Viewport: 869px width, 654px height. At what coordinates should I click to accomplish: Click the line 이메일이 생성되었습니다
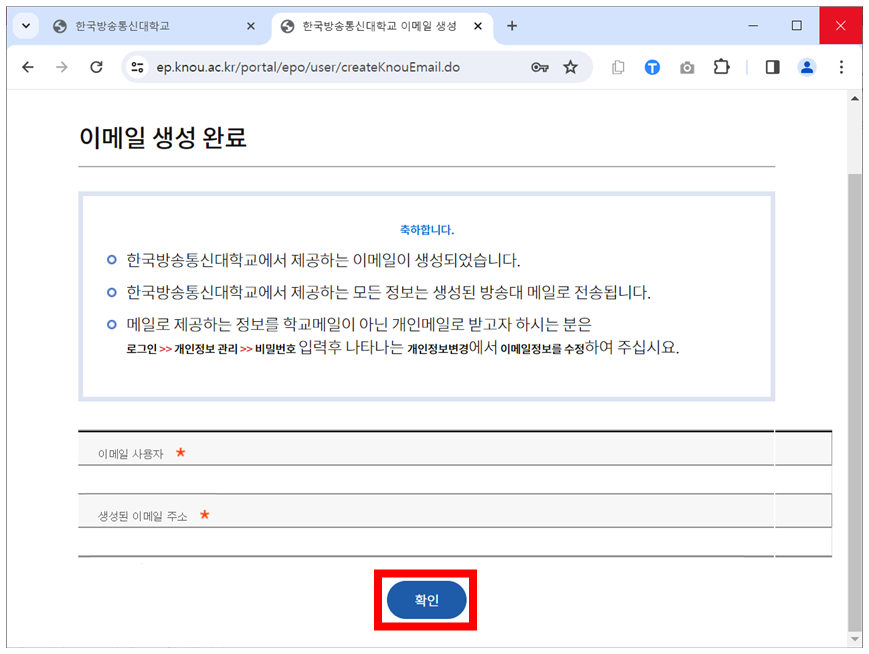(x=323, y=260)
